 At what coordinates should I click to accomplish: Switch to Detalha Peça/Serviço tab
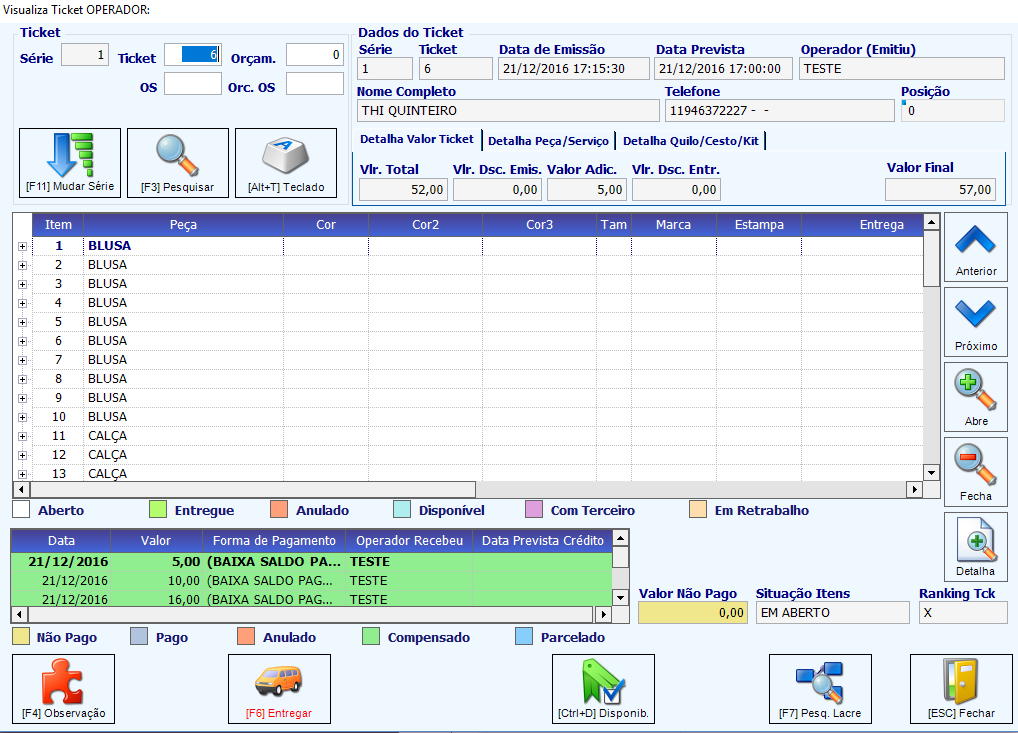[x=548, y=141]
